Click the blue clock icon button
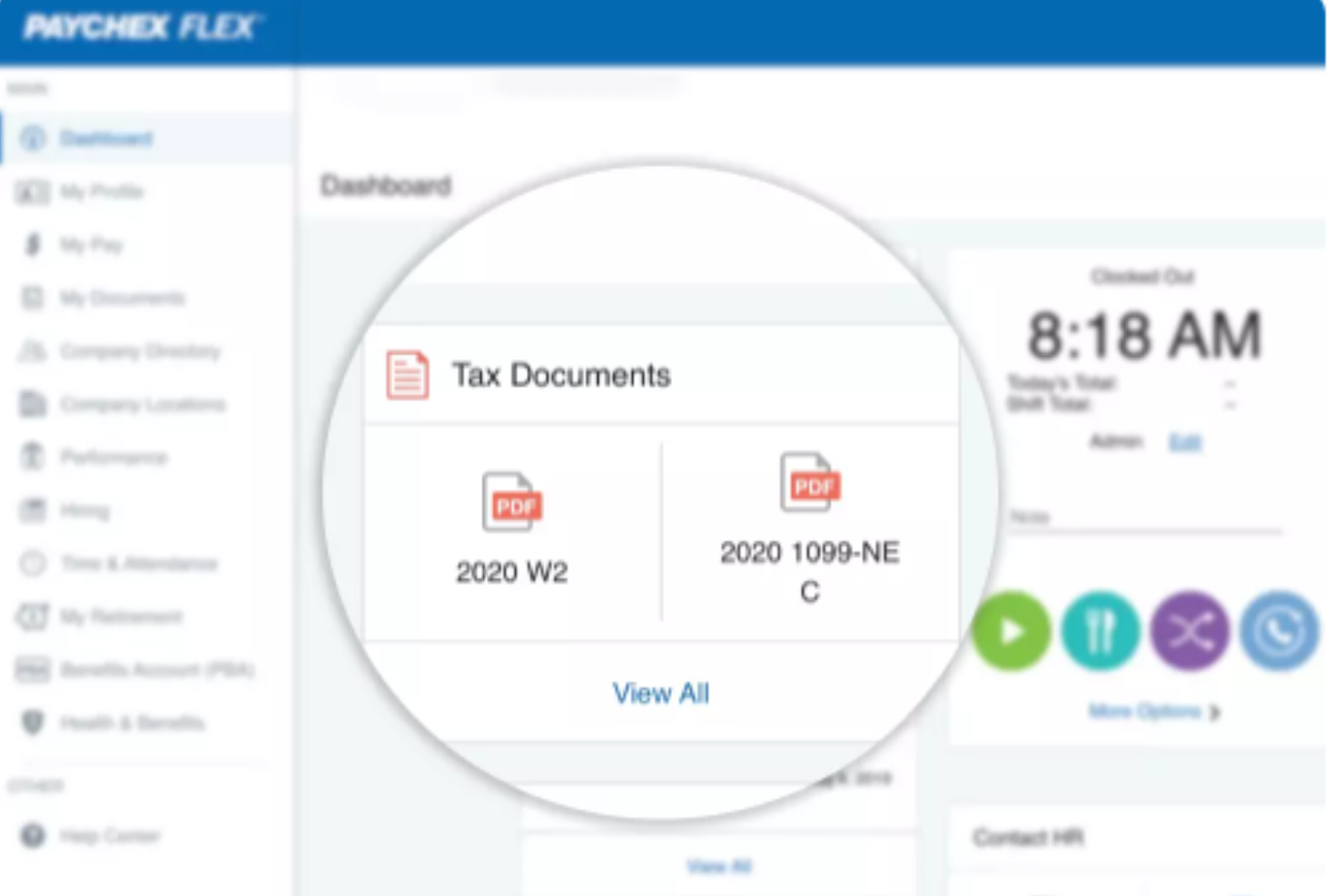This screenshot has height=896, width=1344. [x=1279, y=631]
